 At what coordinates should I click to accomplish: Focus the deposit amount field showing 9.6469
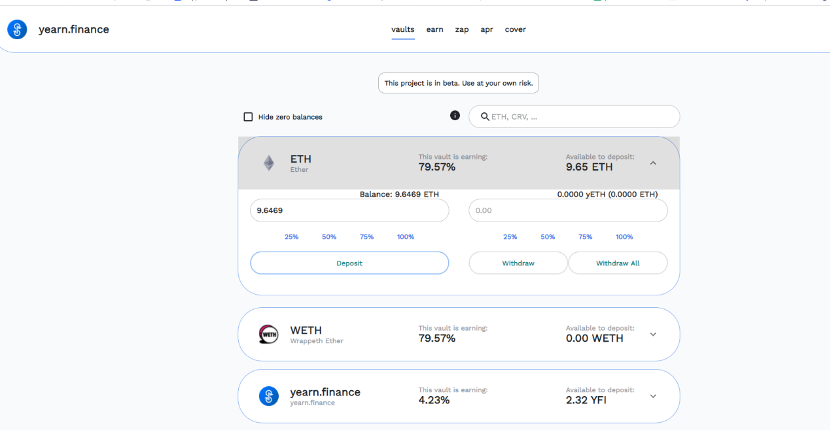[349, 210]
